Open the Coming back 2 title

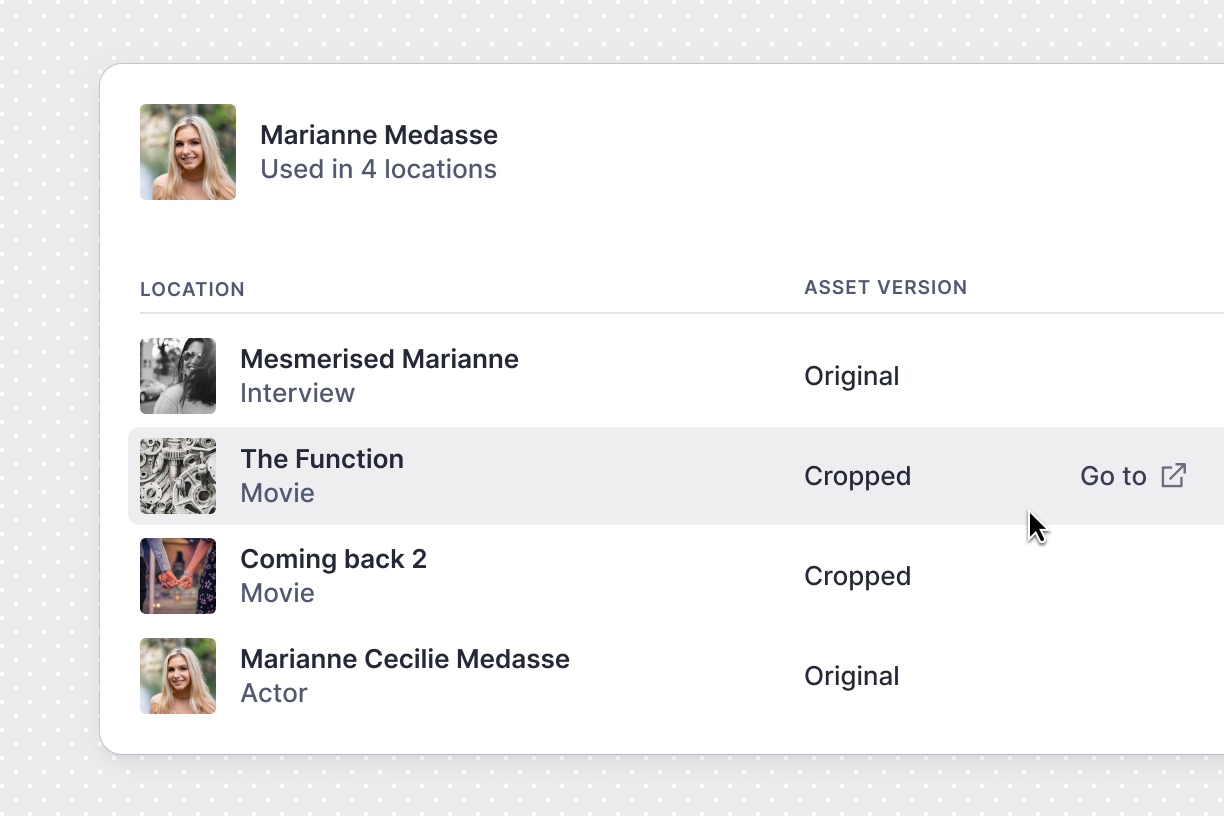pos(333,559)
